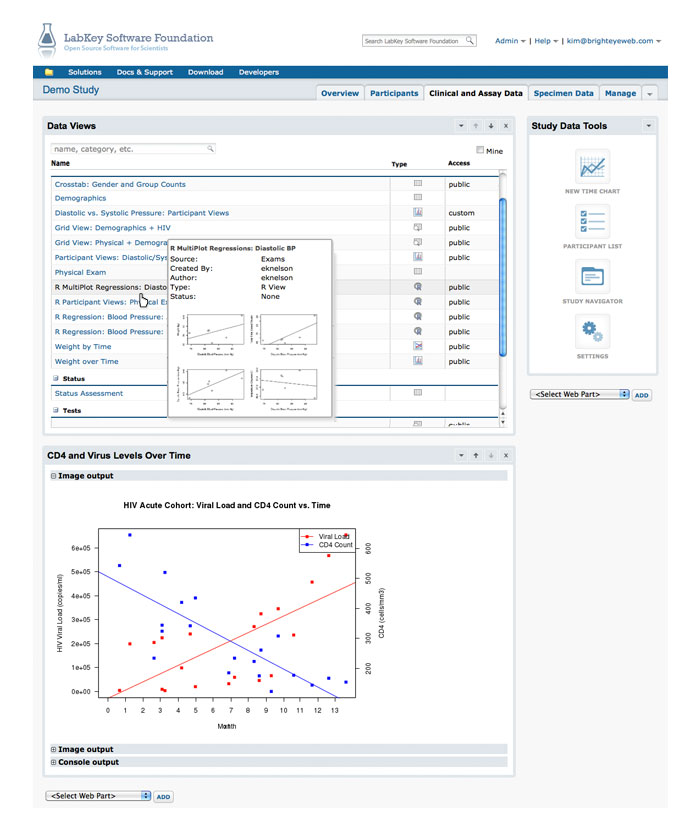Click the Data Views name filter field

point(133,148)
